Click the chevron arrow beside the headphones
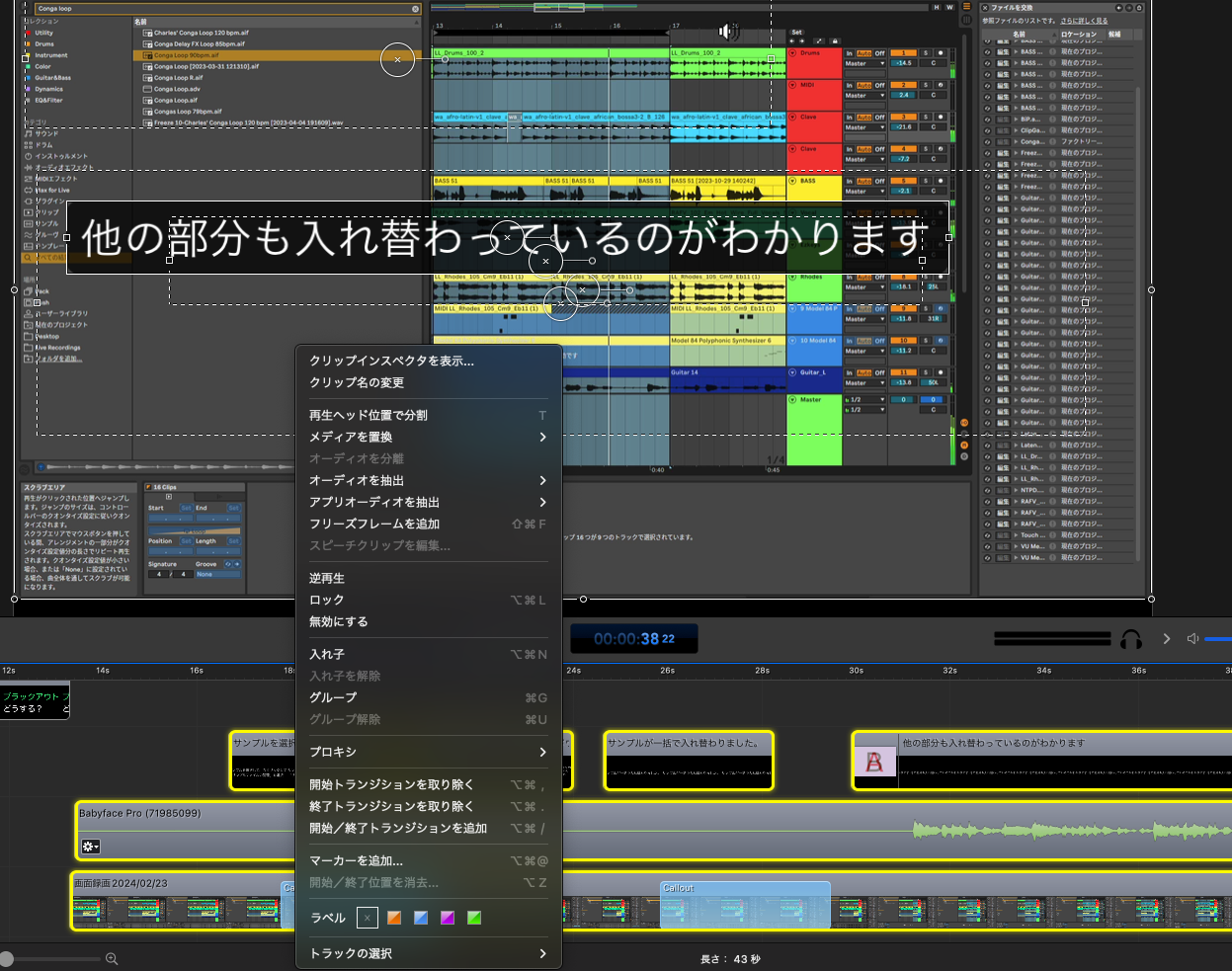 (1166, 639)
